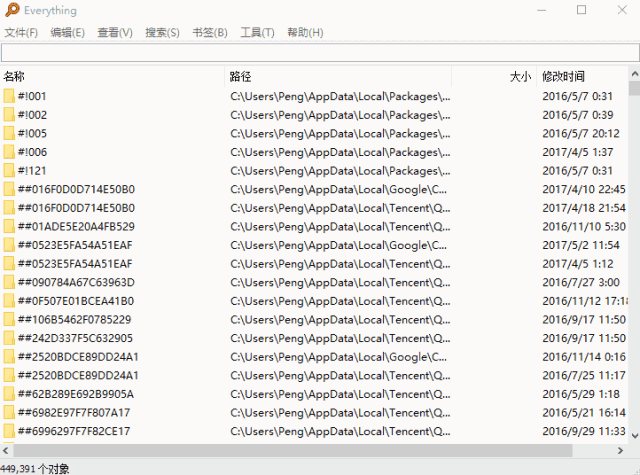Open the 编辑(E) menu

[x=67, y=32]
